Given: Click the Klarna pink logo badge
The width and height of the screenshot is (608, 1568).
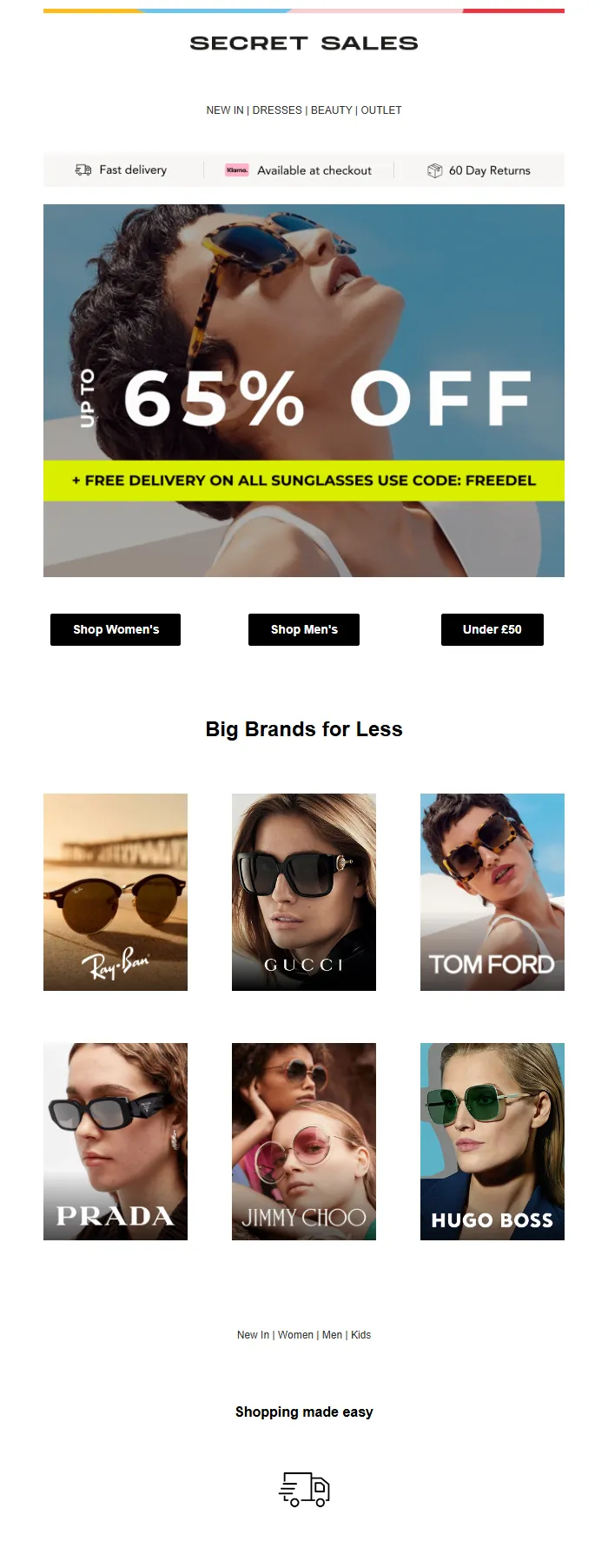Looking at the screenshot, I should click(237, 170).
